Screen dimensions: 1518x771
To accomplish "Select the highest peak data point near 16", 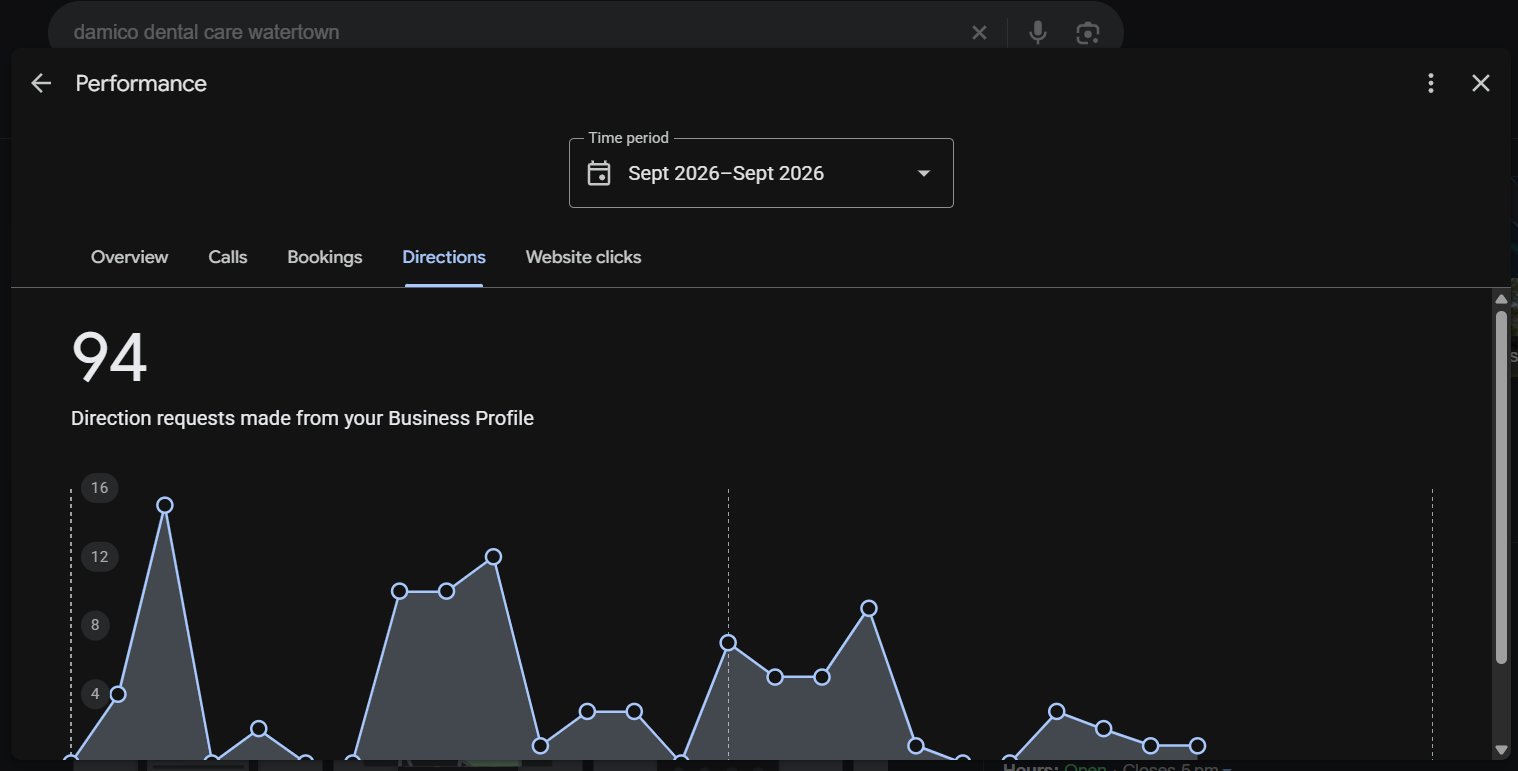I will (x=165, y=505).
